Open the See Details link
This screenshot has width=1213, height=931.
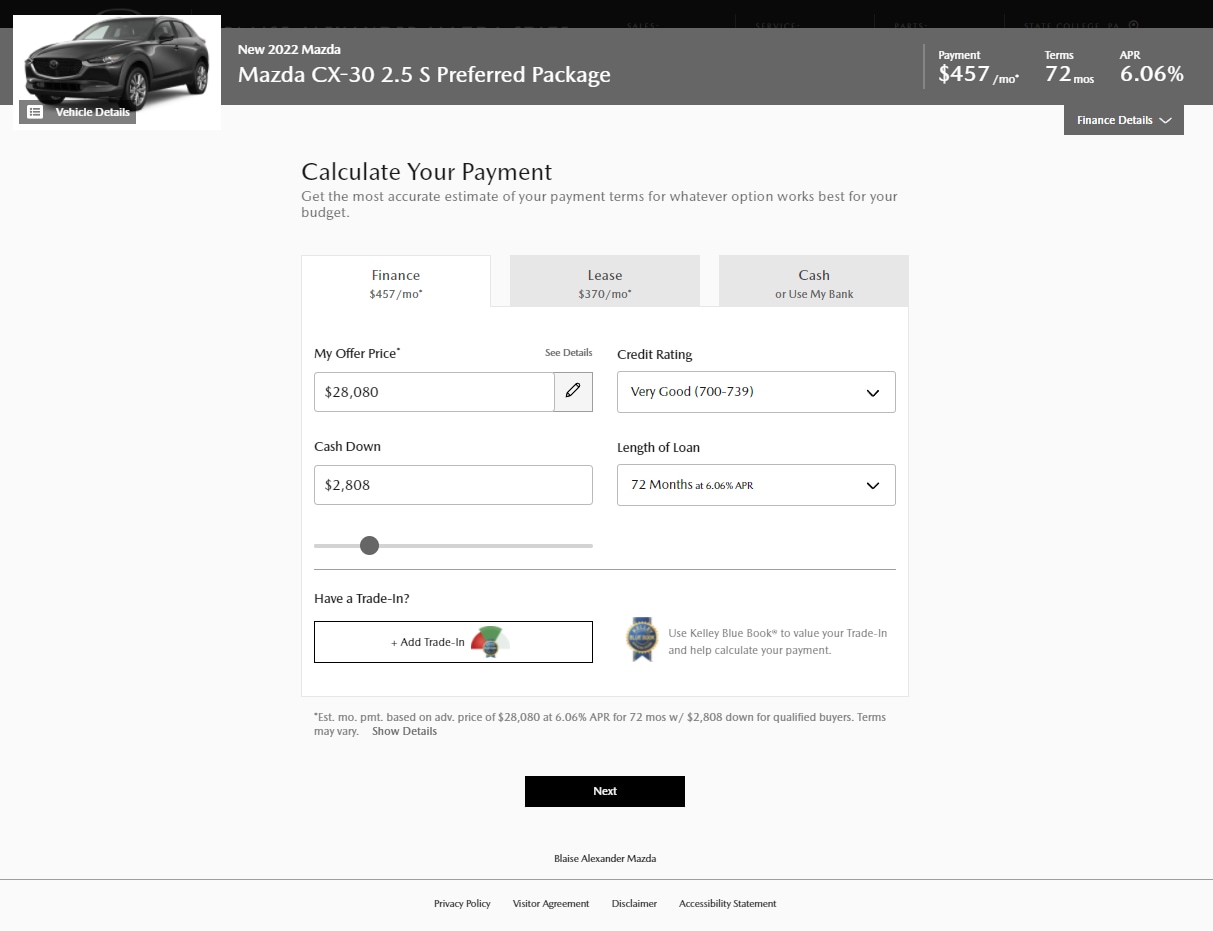(x=568, y=353)
